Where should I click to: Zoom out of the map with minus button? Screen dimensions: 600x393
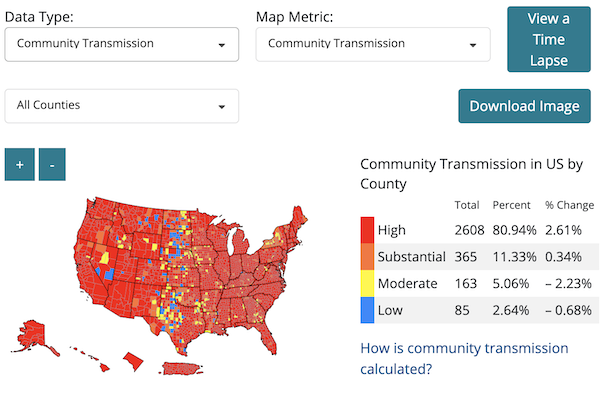coord(52,165)
